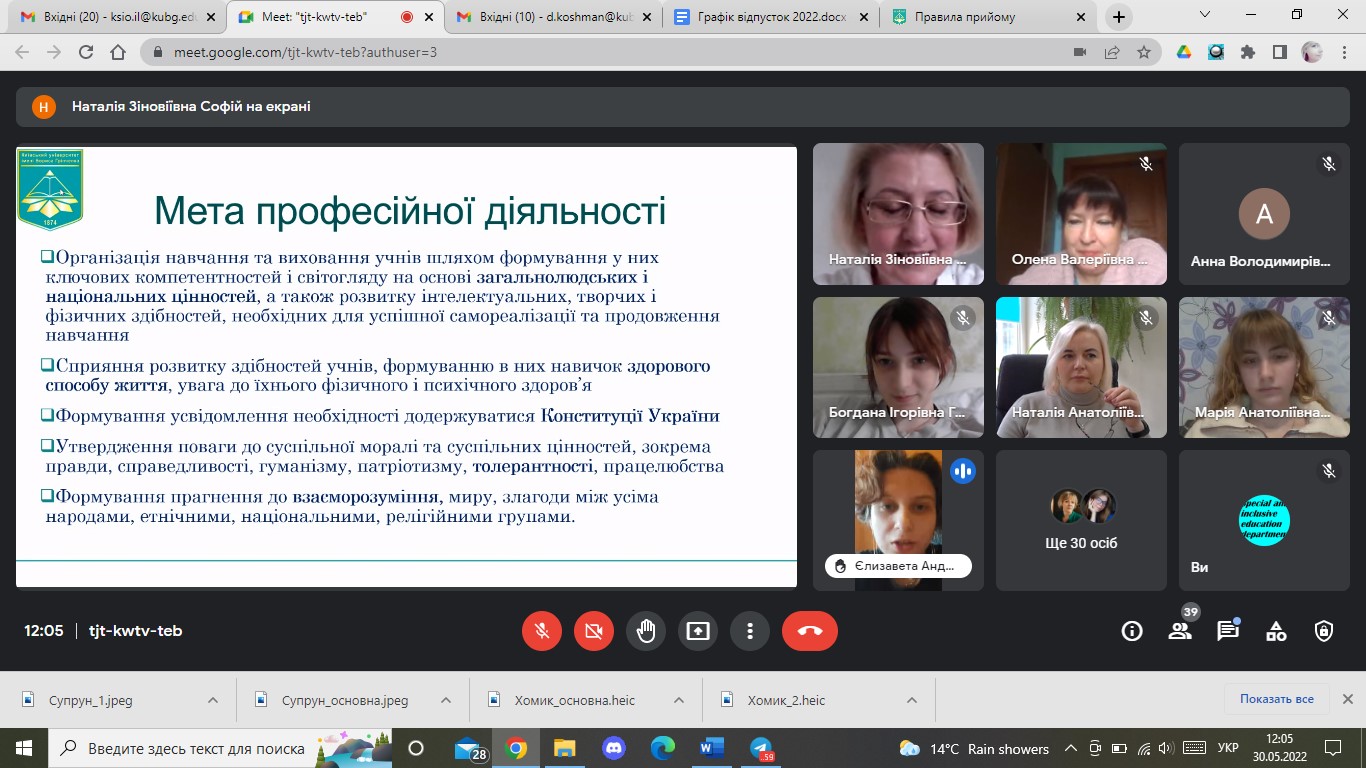Open the three-dot more options menu

[749, 631]
